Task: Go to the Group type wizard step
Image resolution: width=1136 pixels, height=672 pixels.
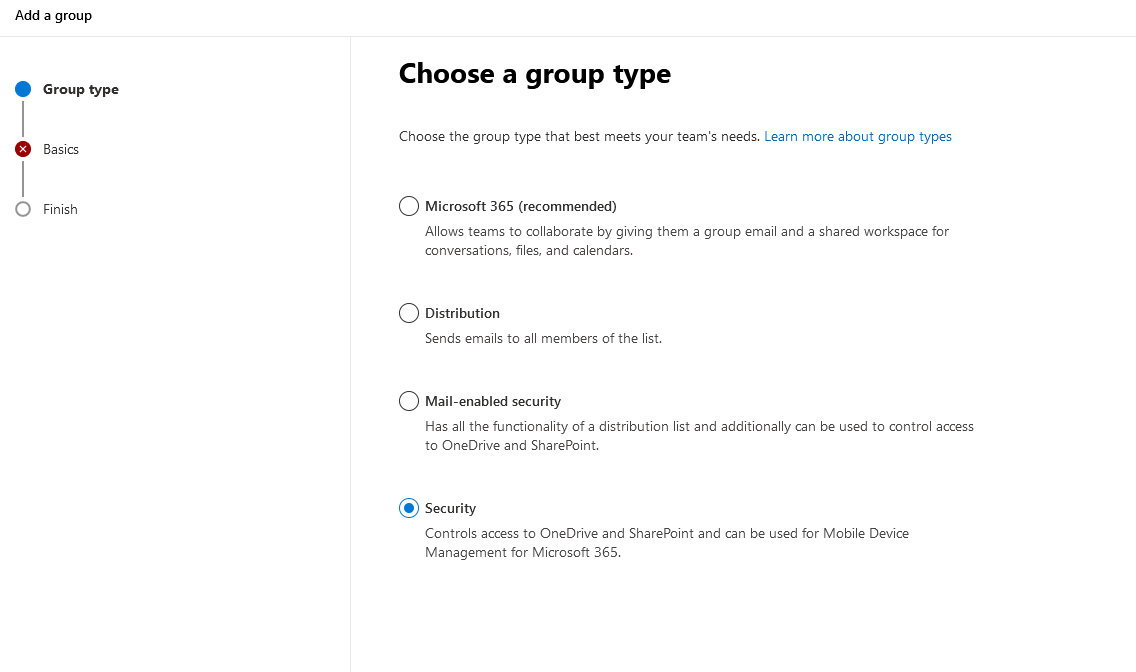Action: click(x=80, y=89)
